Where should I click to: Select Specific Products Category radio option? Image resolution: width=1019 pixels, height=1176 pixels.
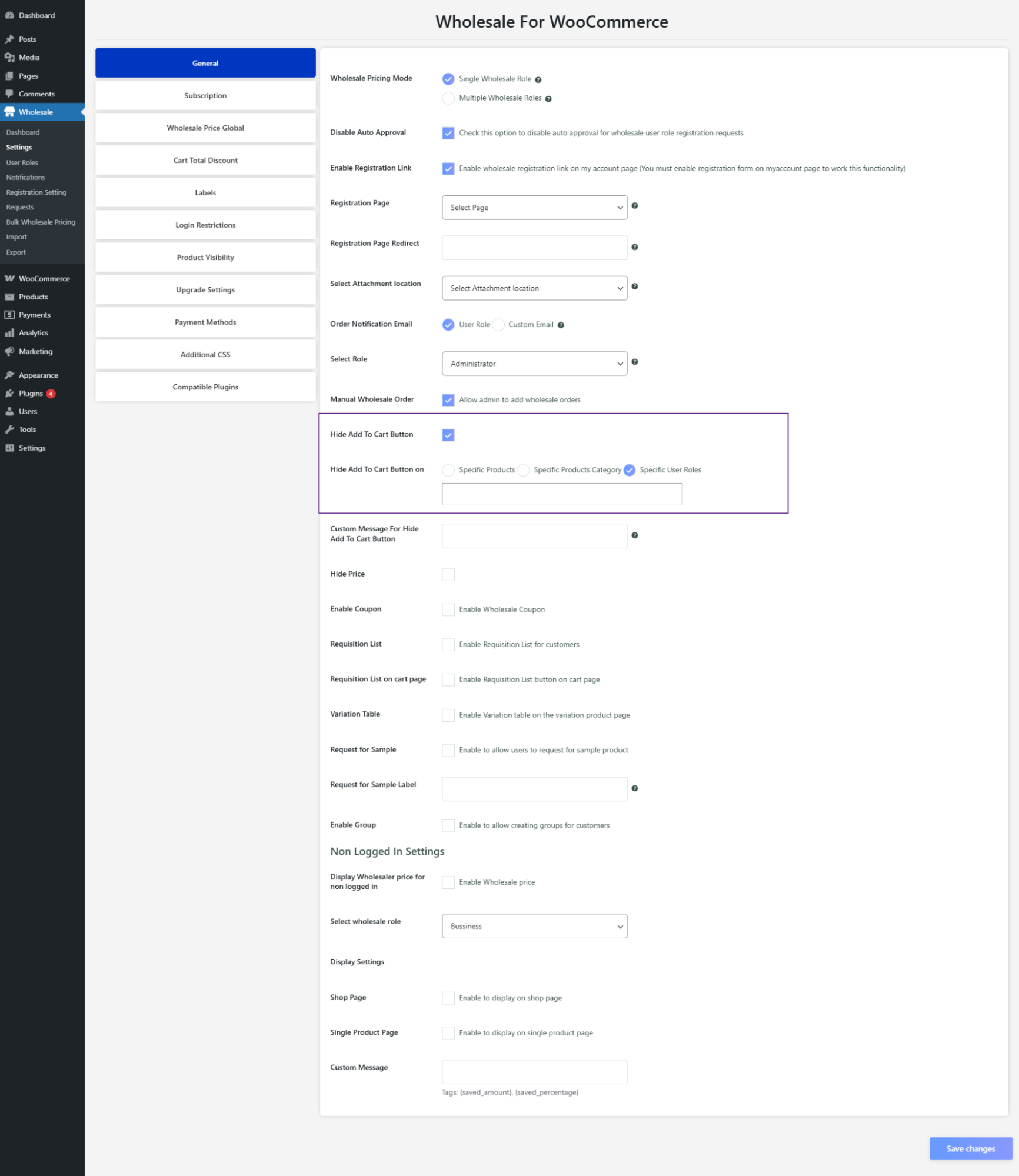(x=524, y=470)
